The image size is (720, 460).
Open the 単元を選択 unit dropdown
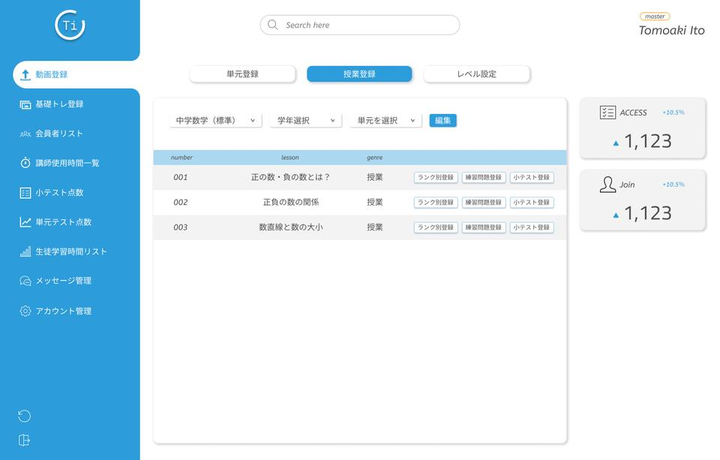386,121
